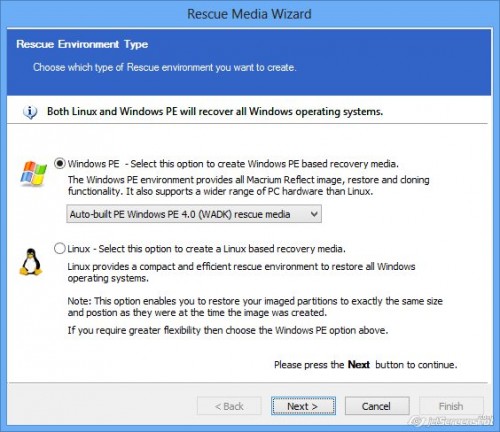
Task: Click the 'Choose which type of Rescue environment' subtitle
Action: tap(165, 68)
